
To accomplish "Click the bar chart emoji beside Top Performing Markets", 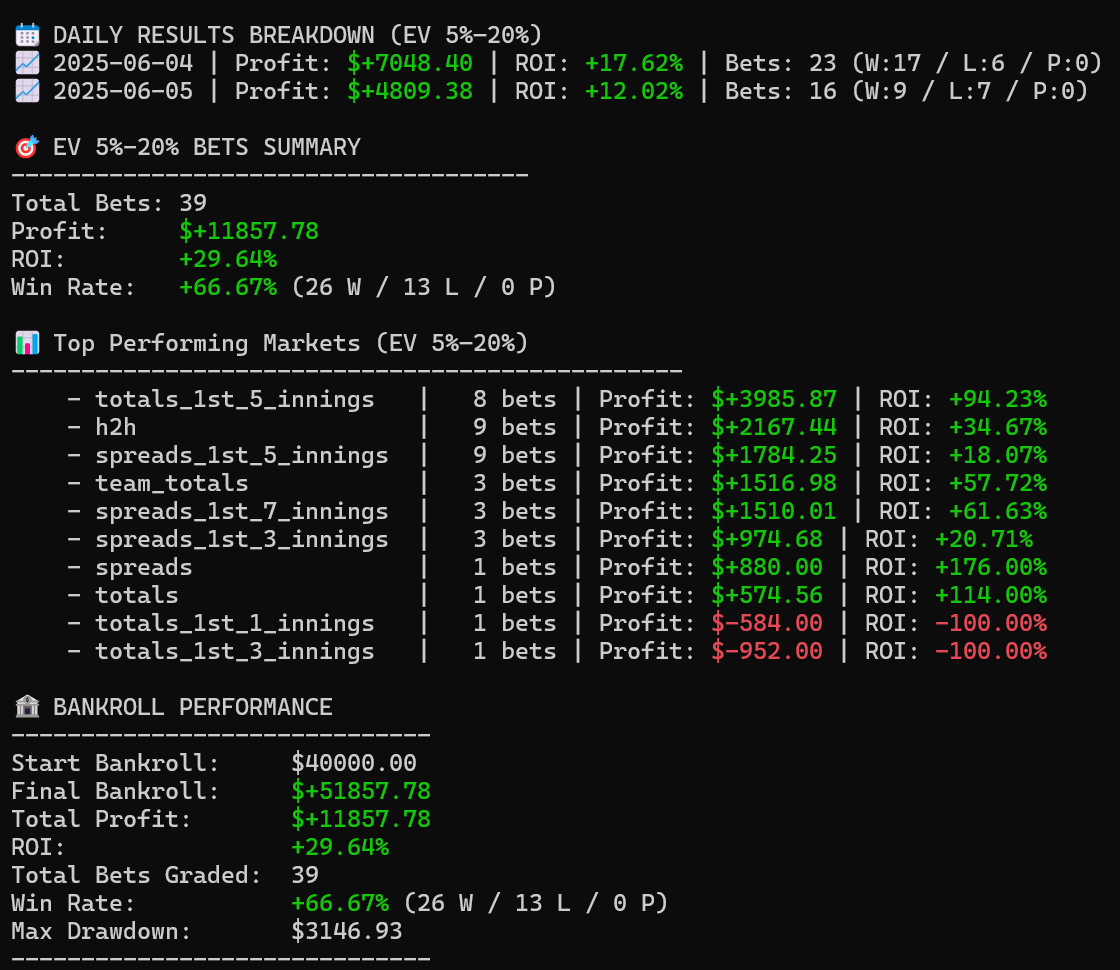I will coord(27,343).
